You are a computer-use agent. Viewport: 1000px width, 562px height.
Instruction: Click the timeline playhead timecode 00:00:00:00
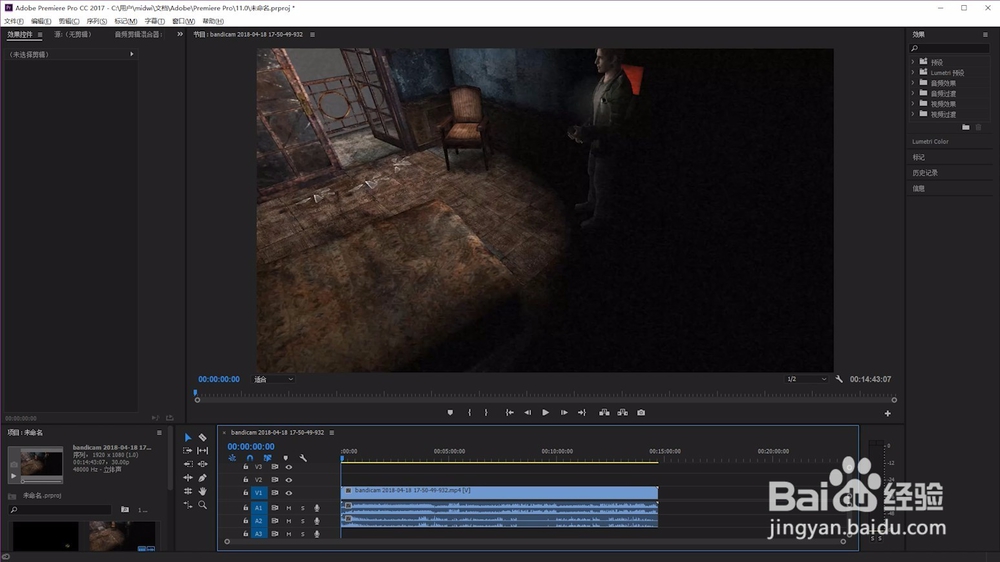(251, 447)
